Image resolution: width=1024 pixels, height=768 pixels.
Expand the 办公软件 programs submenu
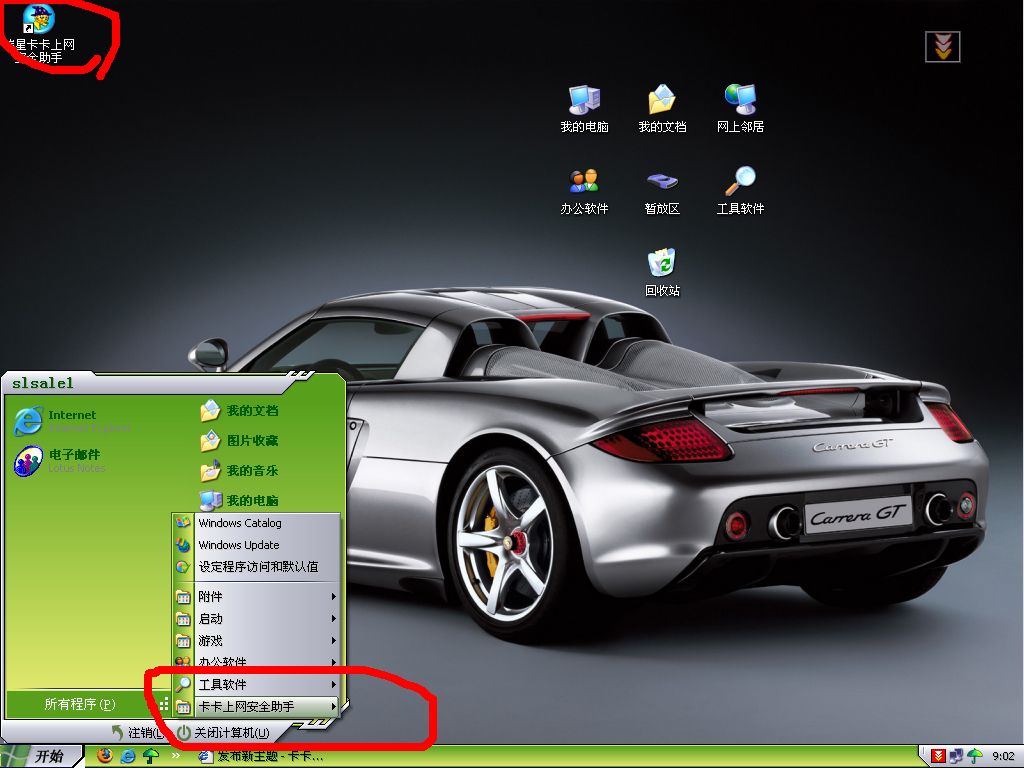click(x=256, y=662)
